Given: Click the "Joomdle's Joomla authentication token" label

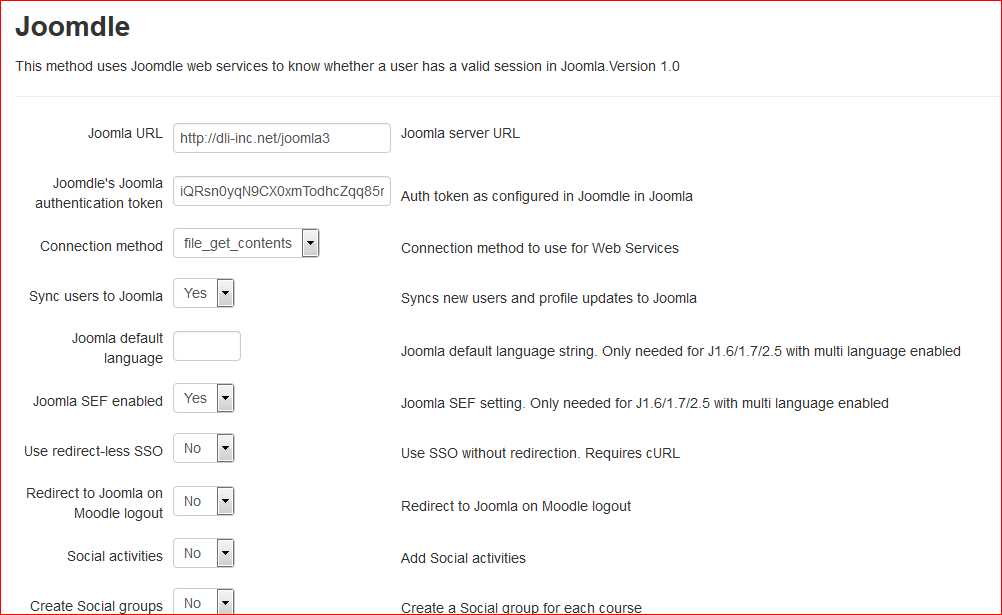Looking at the screenshot, I should (x=99, y=193).
